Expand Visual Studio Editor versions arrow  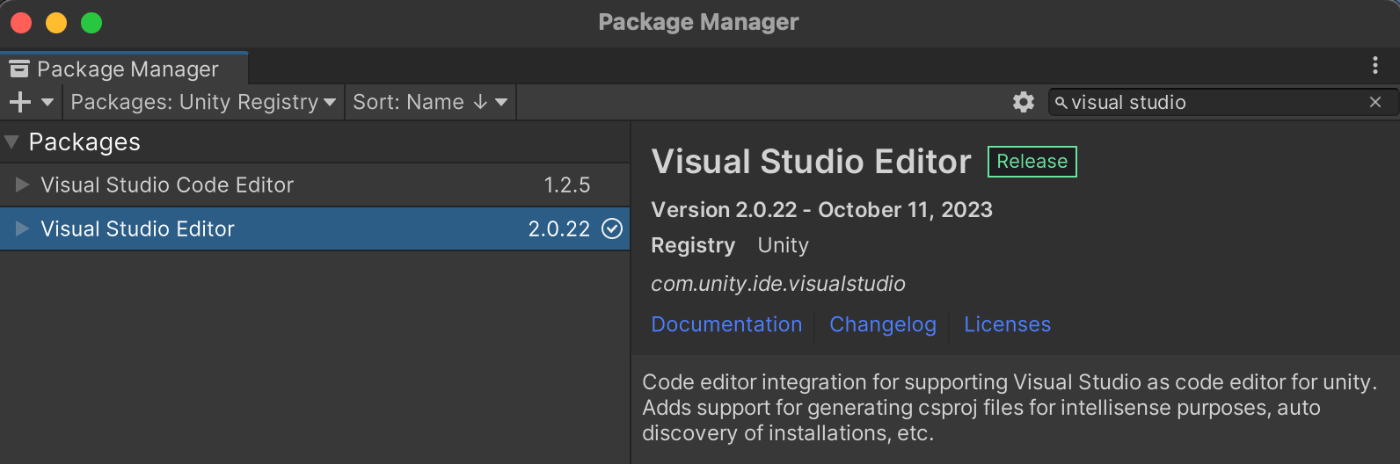pos(22,229)
